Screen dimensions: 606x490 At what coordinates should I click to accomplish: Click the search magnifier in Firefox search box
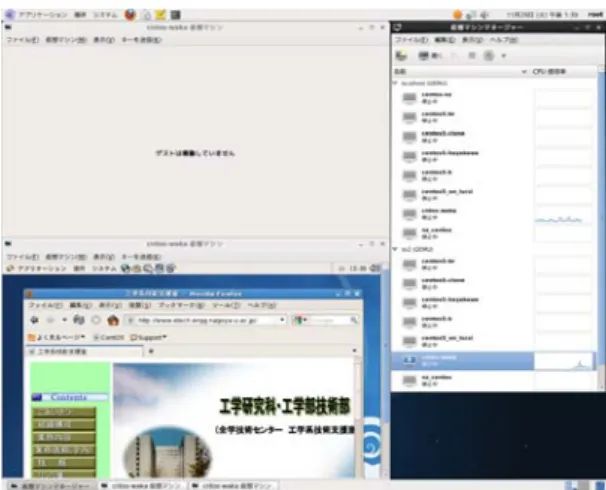(x=354, y=320)
